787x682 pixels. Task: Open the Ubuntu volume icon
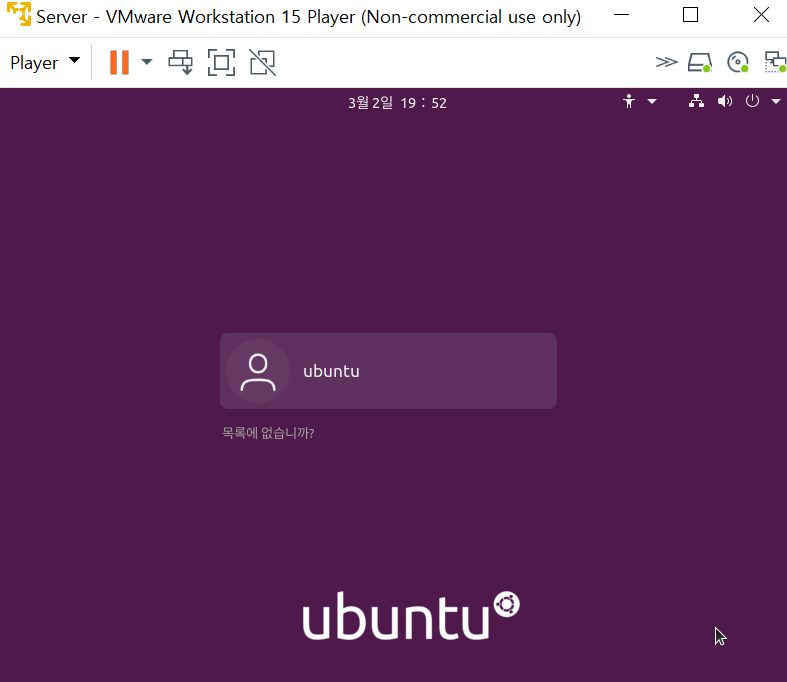(x=725, y=101)
